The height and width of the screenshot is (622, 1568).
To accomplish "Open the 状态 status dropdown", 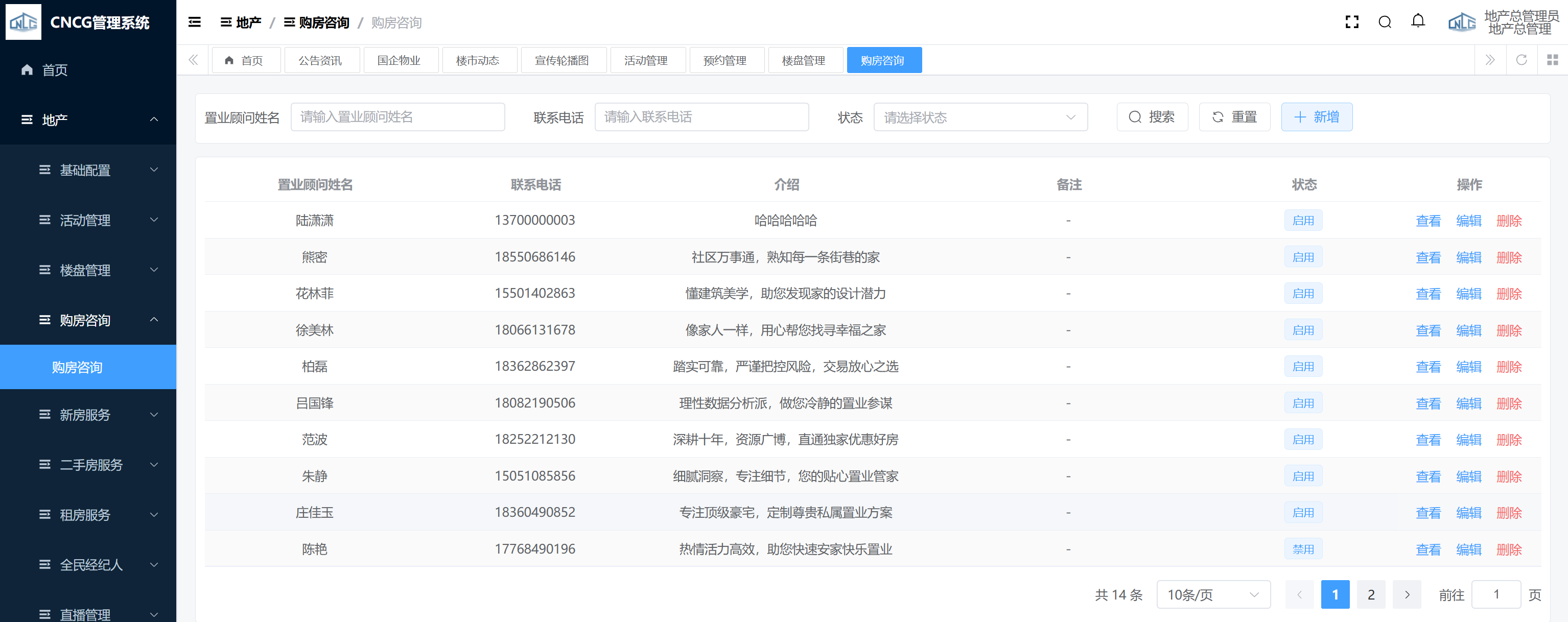I will pyautogui.click(x=980, y=117).
